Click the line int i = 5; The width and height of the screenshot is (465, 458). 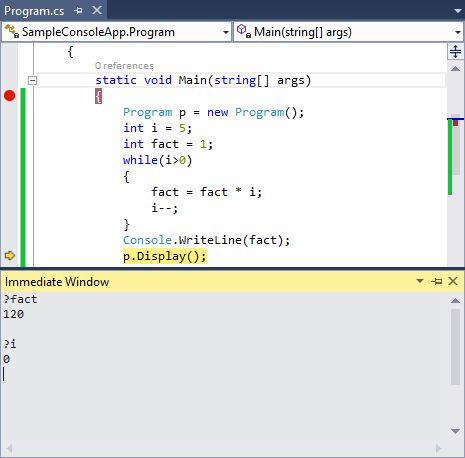(x=157, y=128)
